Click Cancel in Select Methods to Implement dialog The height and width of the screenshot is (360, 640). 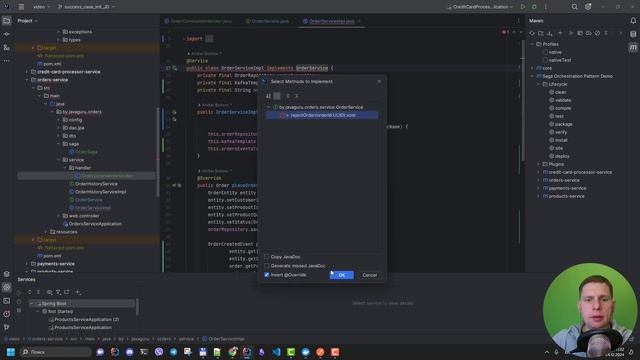coord(369,275)
